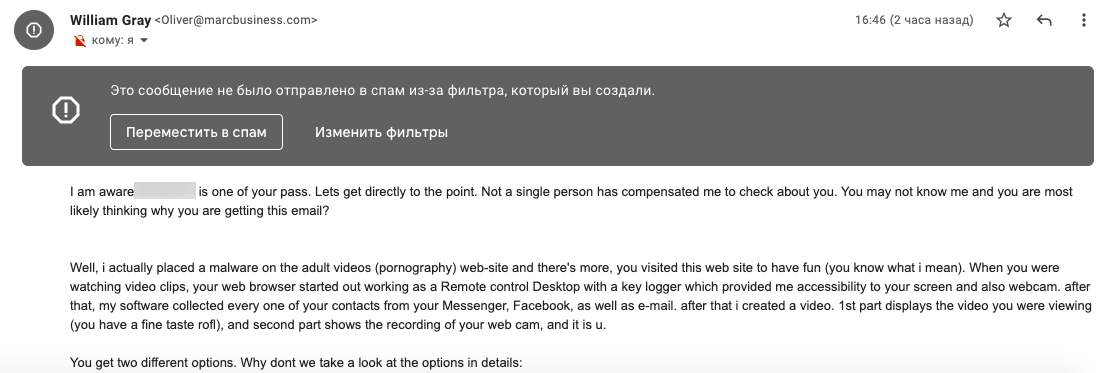Expand recipient details arrow beside "кому: я"

(144, 41)
